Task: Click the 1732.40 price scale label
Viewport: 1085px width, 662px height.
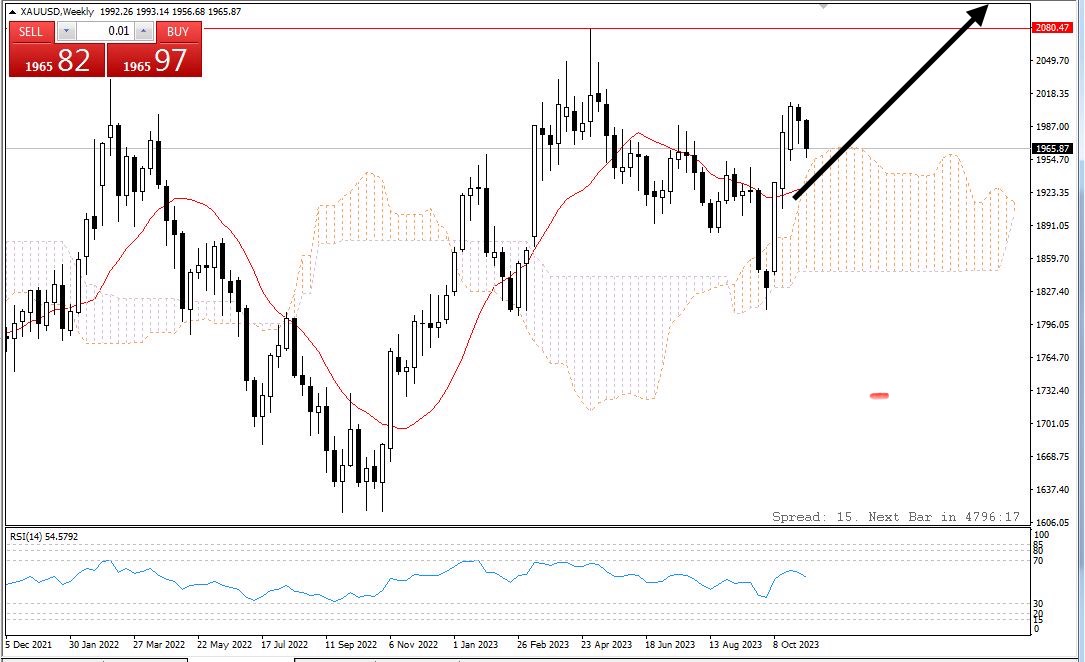Action: tap(1052, 391)
